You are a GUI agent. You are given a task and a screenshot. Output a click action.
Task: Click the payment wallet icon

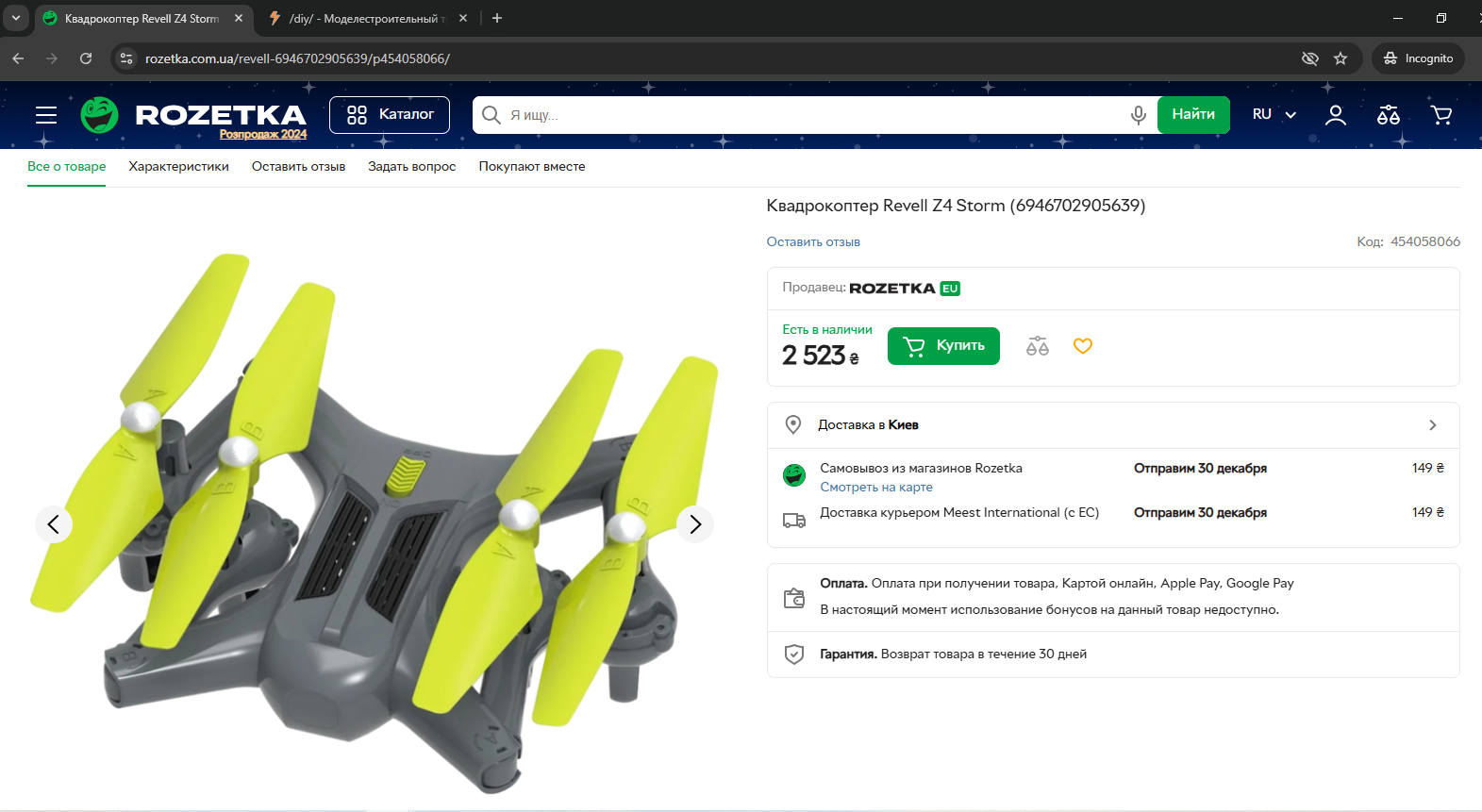794,598
